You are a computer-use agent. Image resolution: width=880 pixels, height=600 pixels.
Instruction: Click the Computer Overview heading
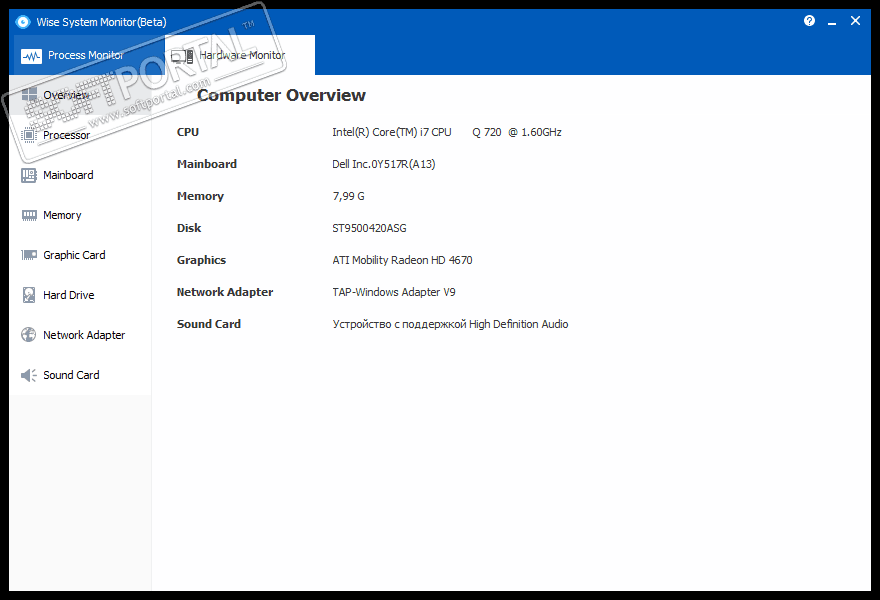point(281,95)
